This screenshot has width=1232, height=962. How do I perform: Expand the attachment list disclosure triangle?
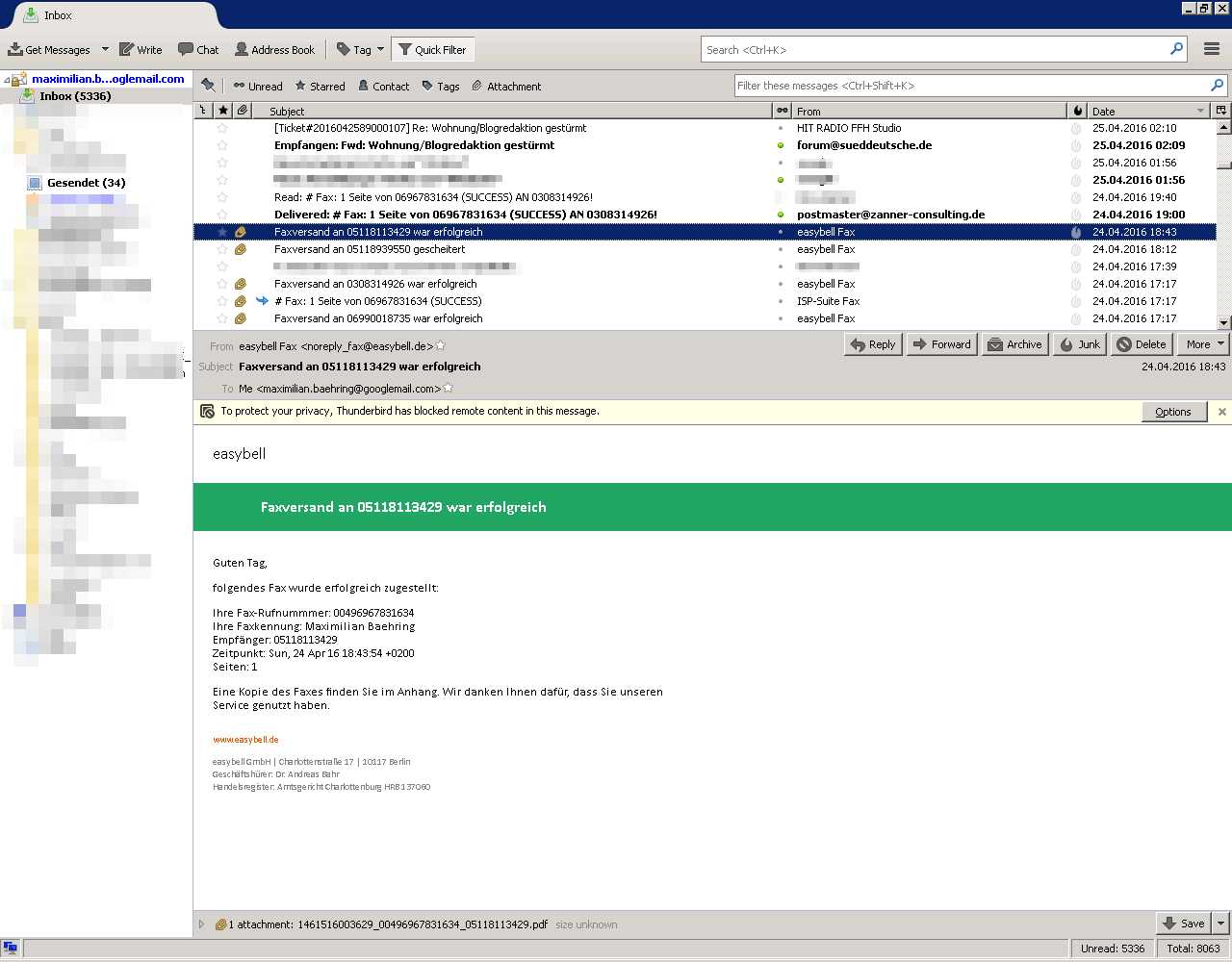(201, 924)
